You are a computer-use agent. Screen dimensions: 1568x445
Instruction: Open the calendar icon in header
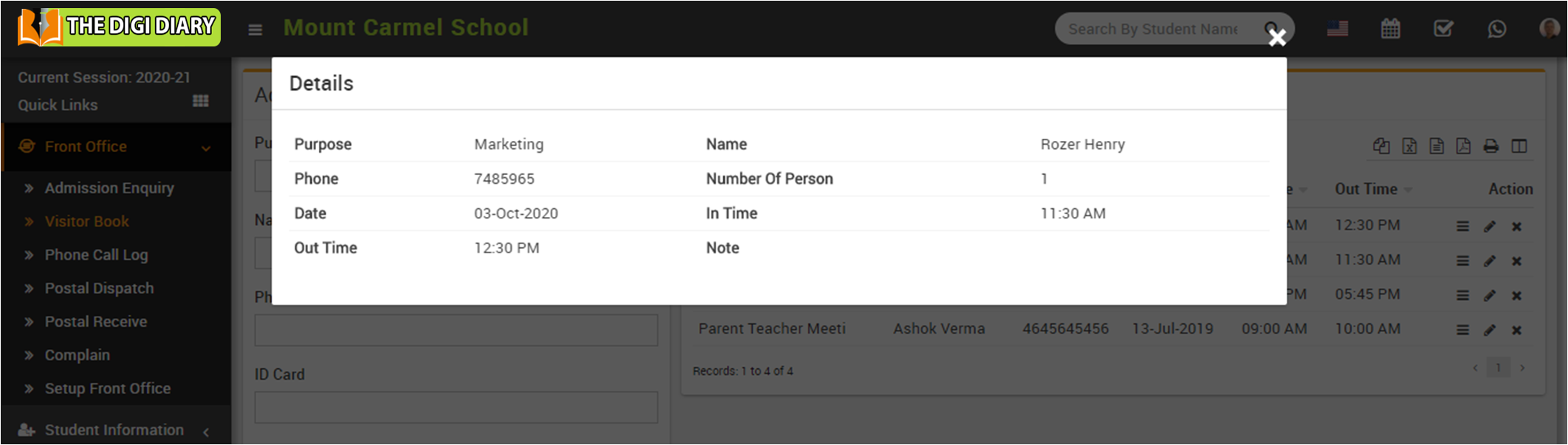pyautogui.click(x=1391, y=29)
